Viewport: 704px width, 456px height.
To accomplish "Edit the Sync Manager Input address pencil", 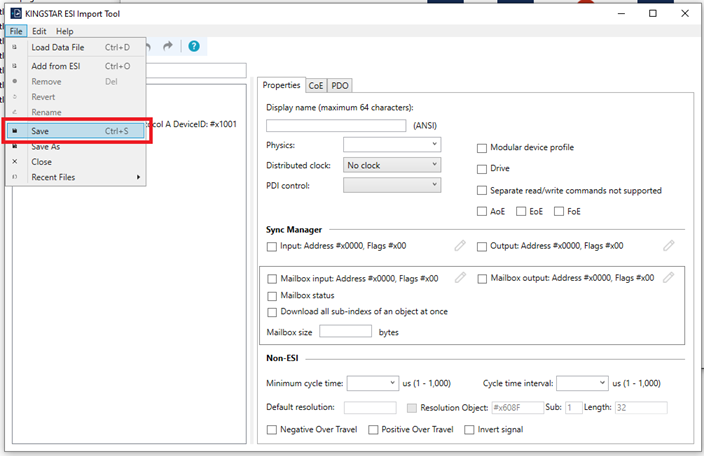I will [460, 245].
